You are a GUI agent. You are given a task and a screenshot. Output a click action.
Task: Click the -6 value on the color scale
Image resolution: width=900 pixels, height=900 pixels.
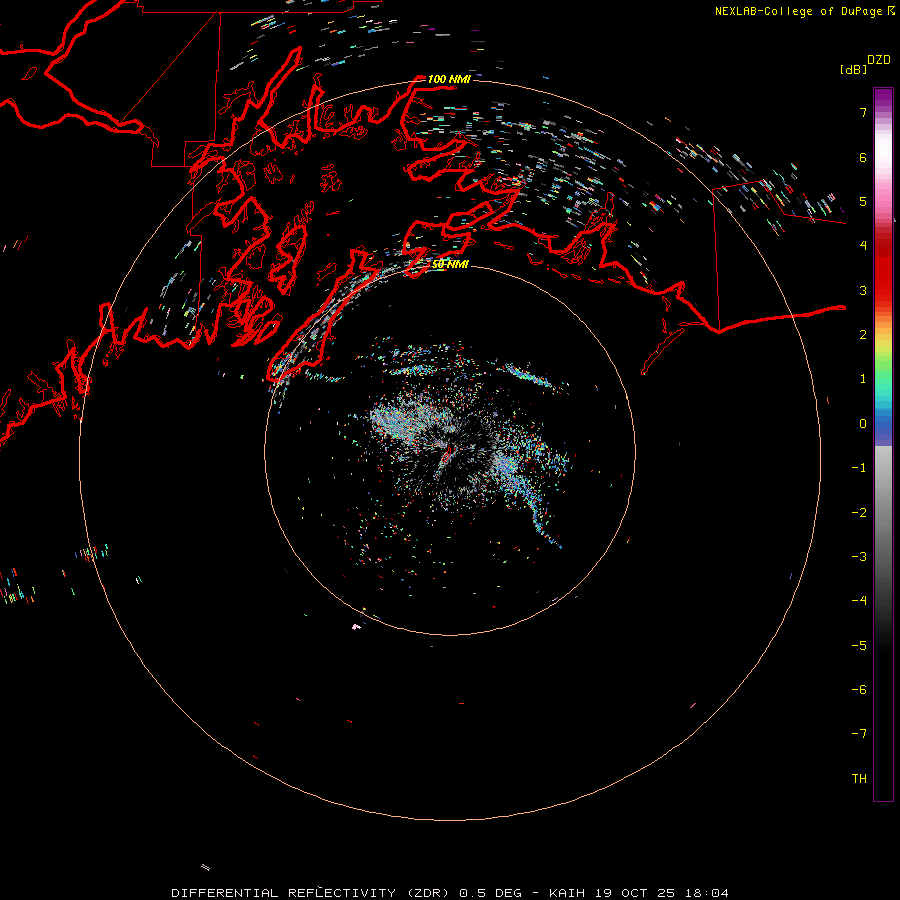tap(859, 690)
